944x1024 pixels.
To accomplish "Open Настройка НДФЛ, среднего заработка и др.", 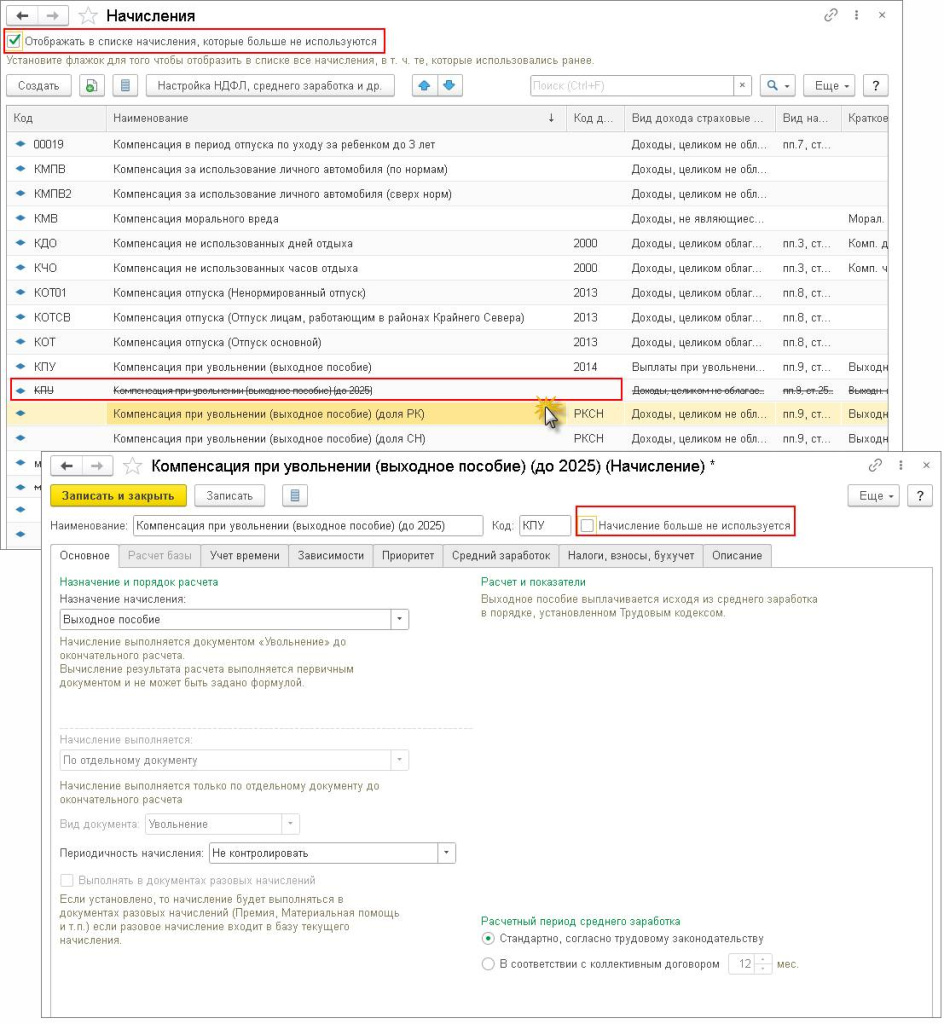I will click(x=270, y=86).
